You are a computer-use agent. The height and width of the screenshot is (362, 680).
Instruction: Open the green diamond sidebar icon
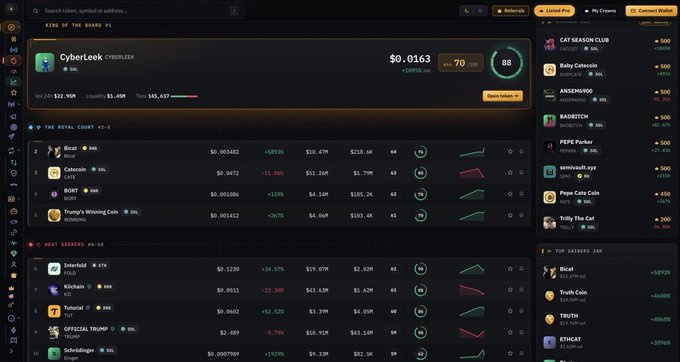(13, 254)
